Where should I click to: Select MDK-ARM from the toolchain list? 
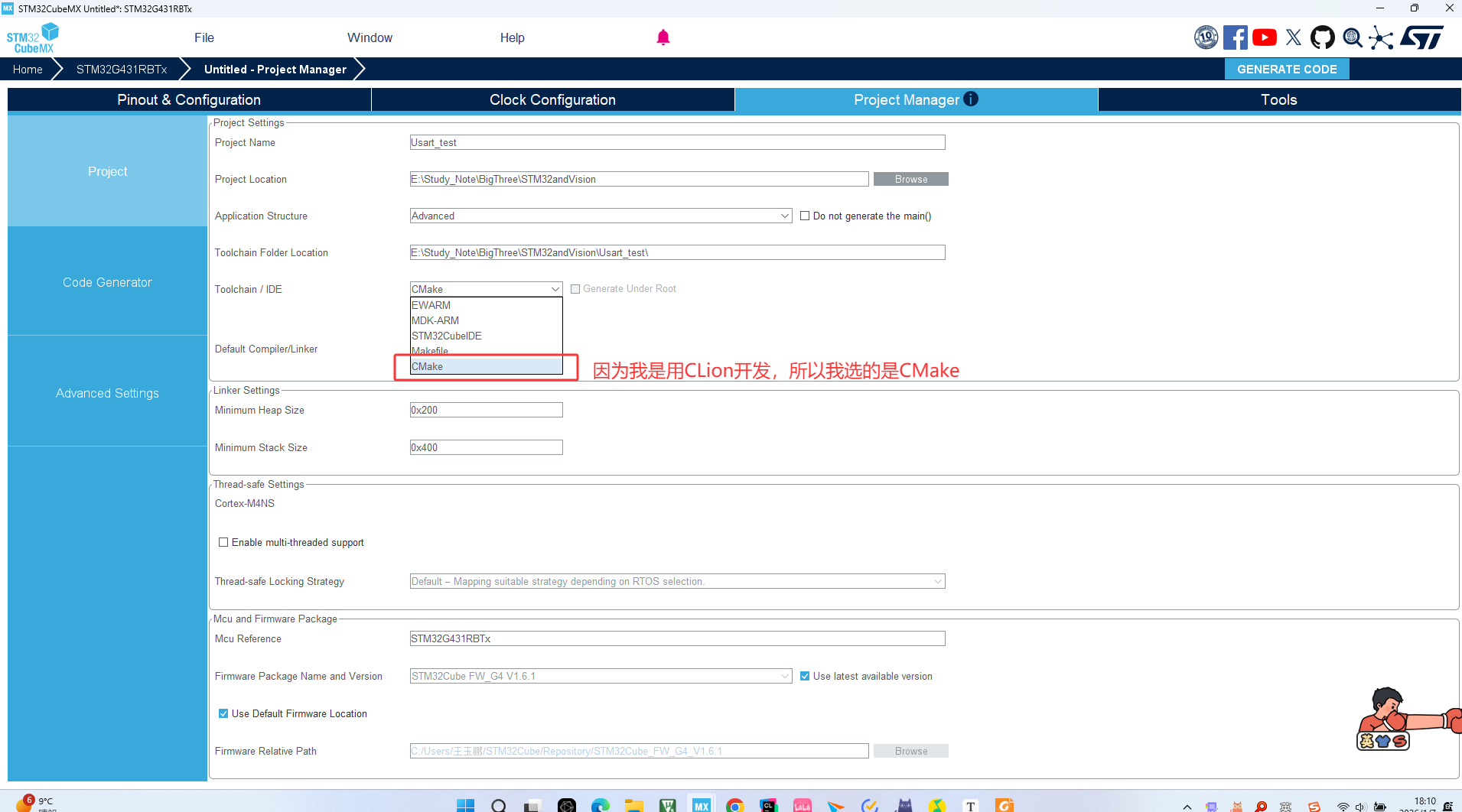pyautogui.click(x=486, y=320)
